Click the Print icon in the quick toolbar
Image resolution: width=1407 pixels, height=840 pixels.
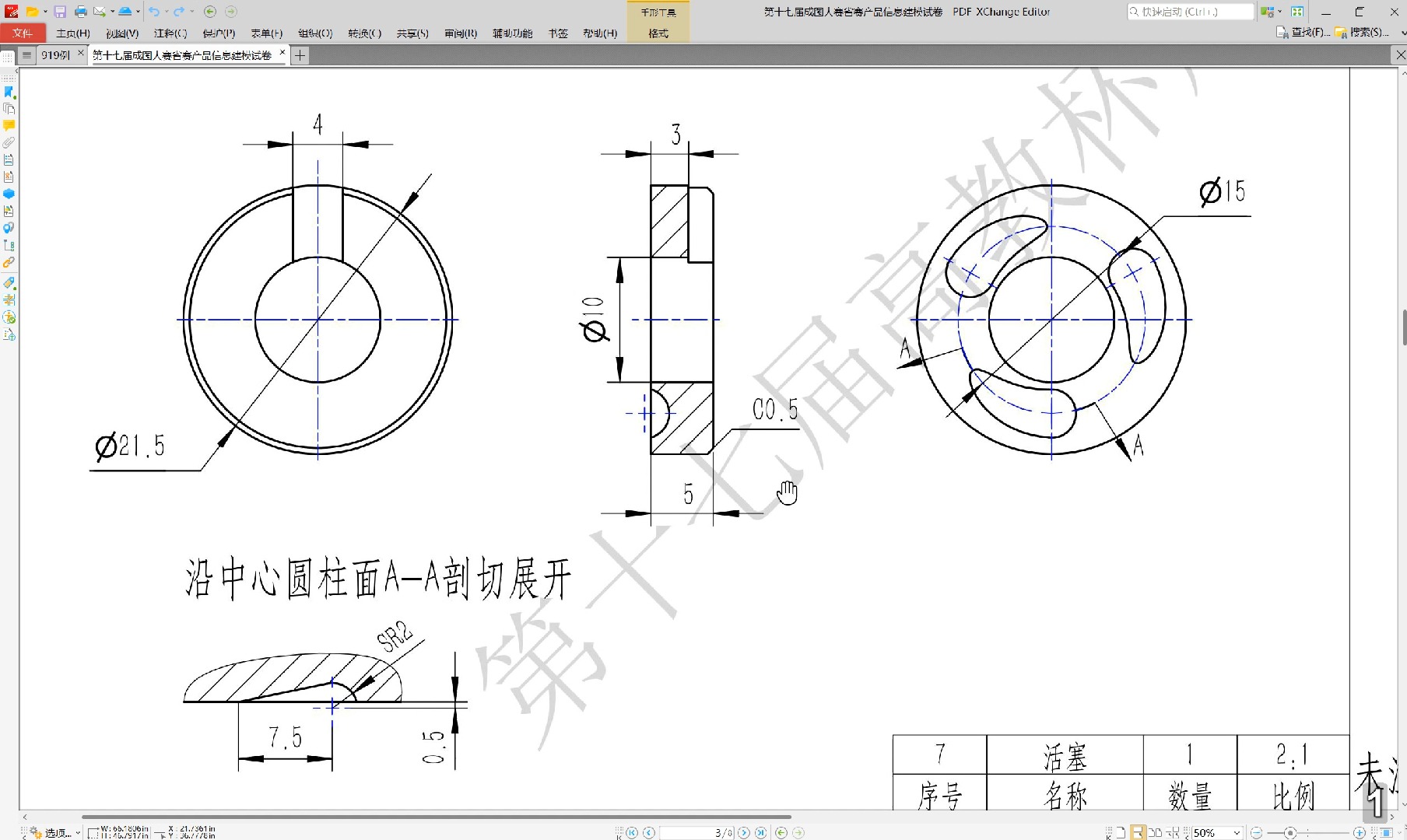coord(79,12)
